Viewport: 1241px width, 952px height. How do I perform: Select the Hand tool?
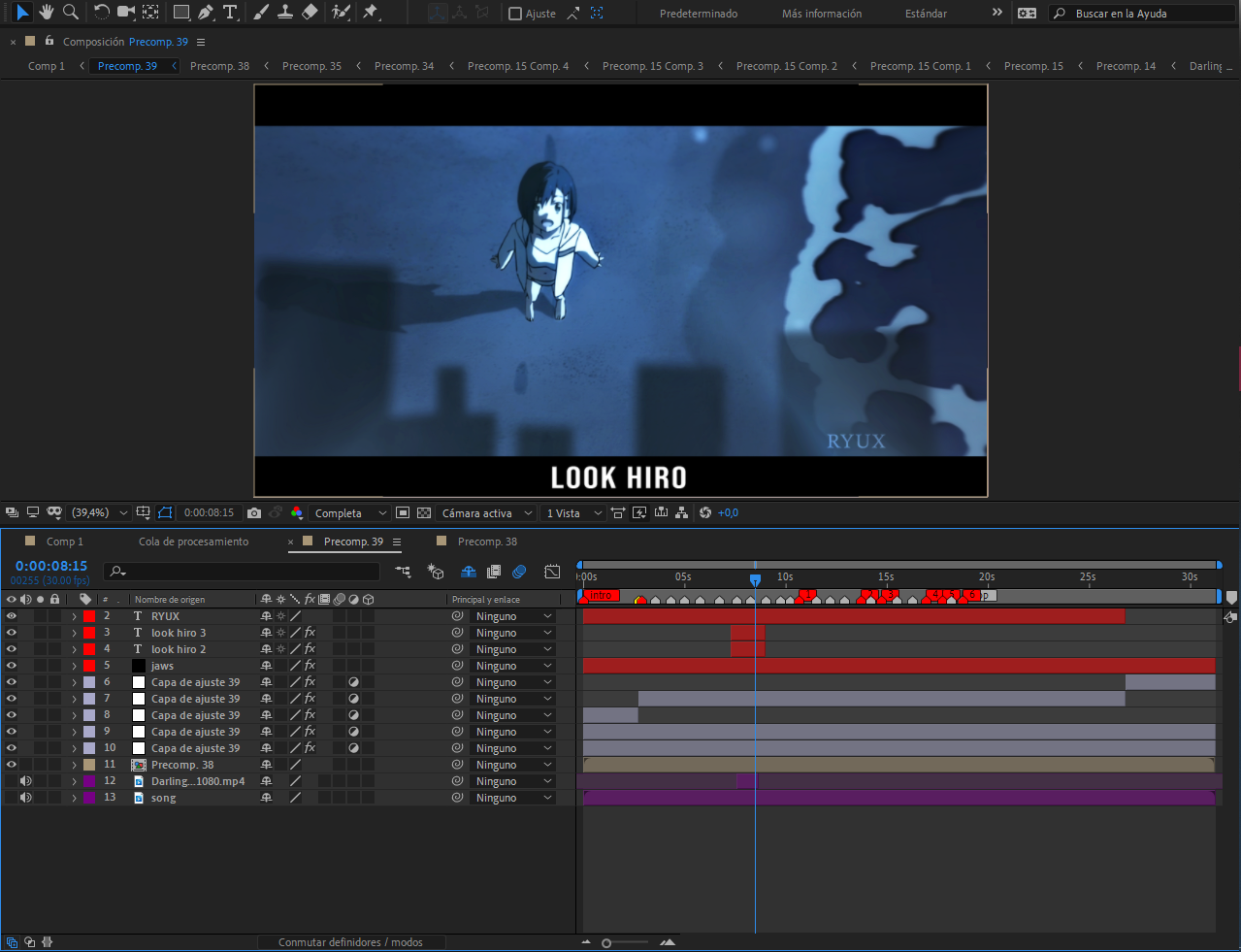[x=46, y=13]
